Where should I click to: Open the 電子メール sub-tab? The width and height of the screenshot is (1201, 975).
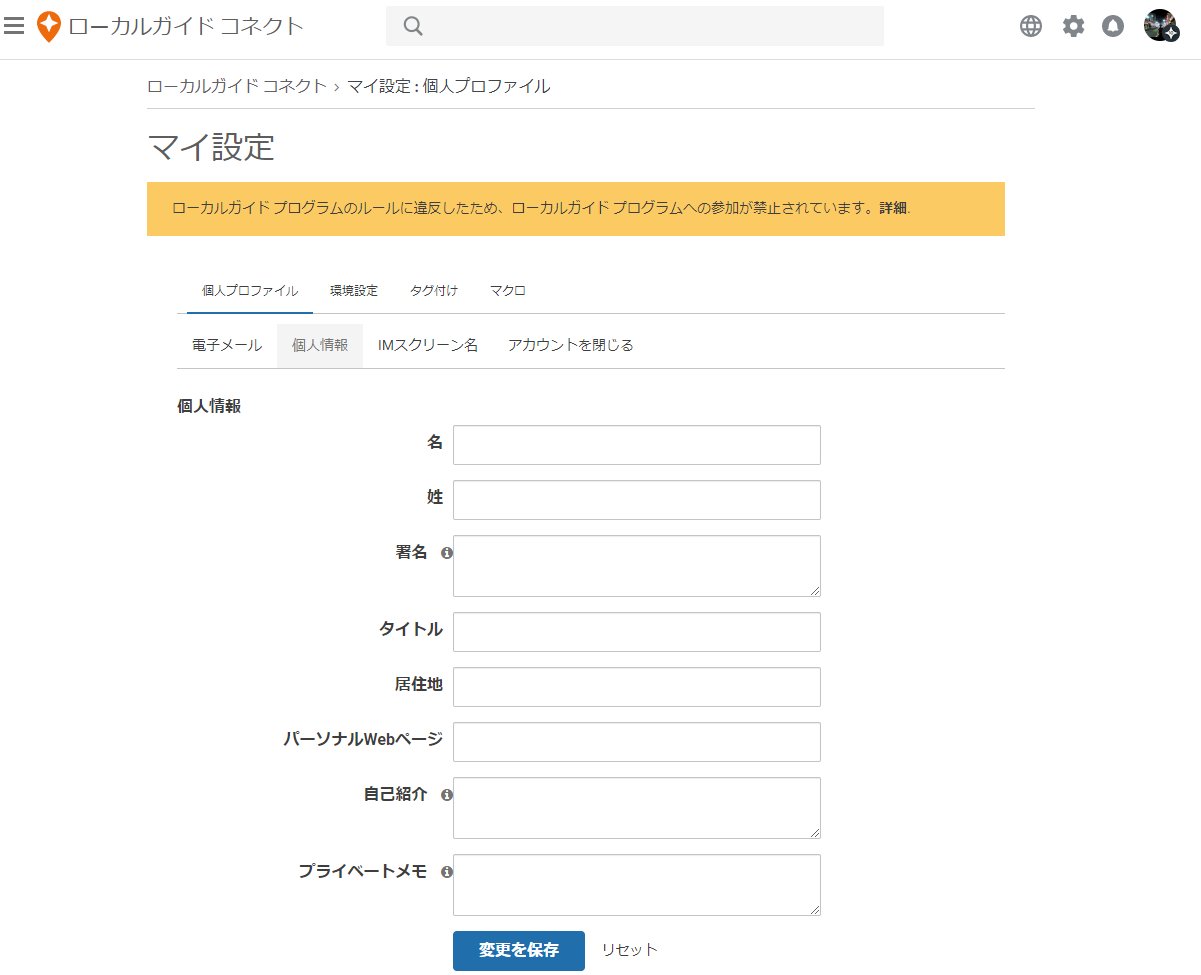[227, 345]
